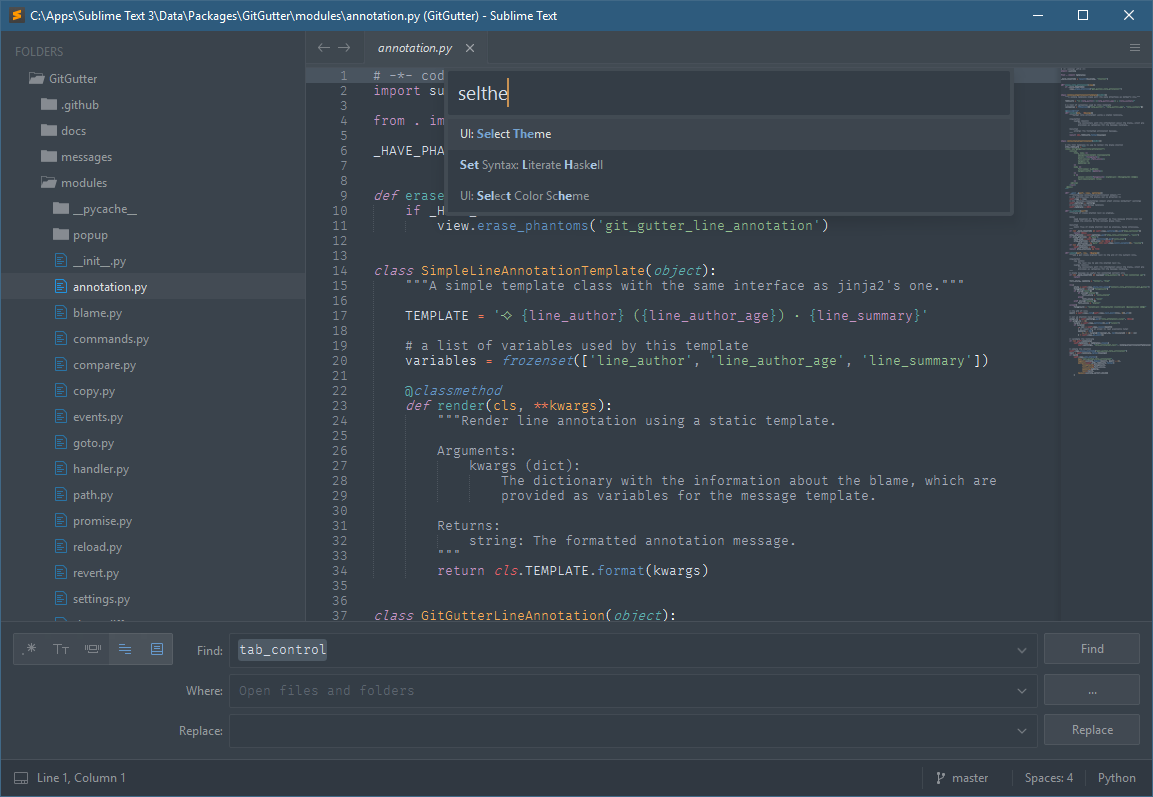Click 'Line 1, Column 1' status text
This screenshot has height=797, width=1153.
tap(81, 778)
